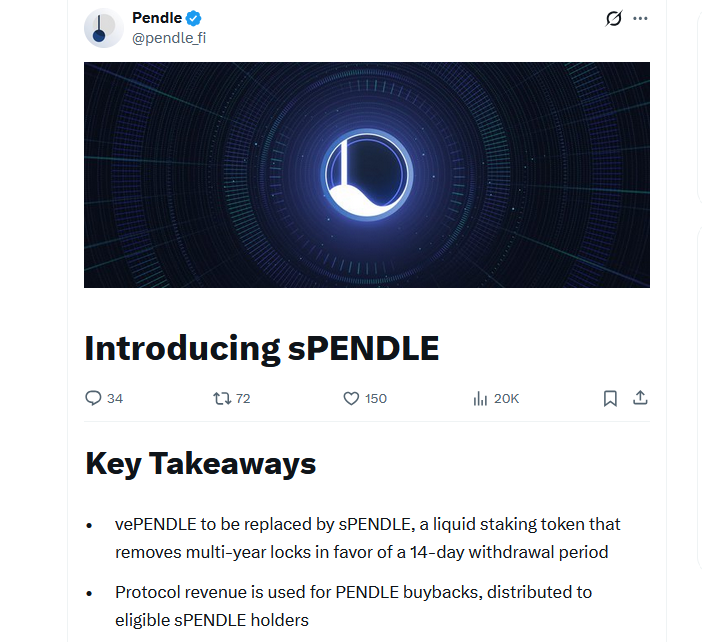Screen dimensions: 702x642
Task: Click the 34 replies count
Action: [115, 398]
